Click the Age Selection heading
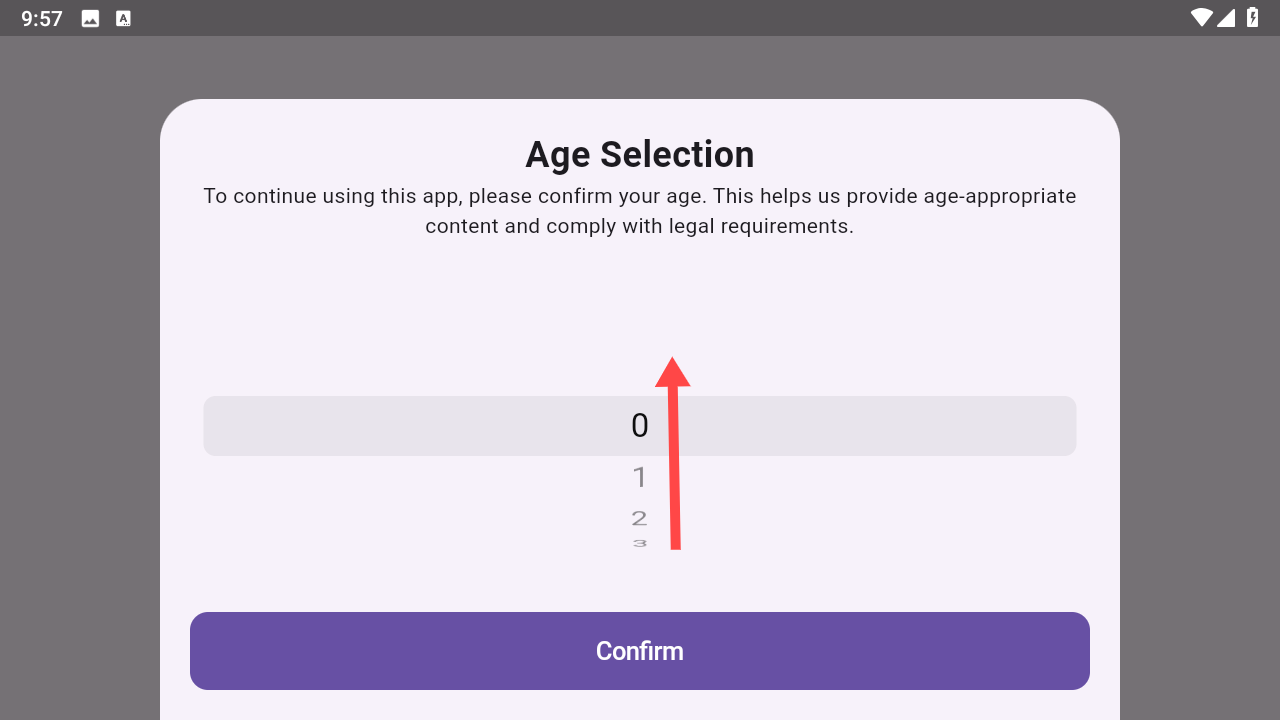Viewport: 1280px width, 720px height. click(640, 155)
